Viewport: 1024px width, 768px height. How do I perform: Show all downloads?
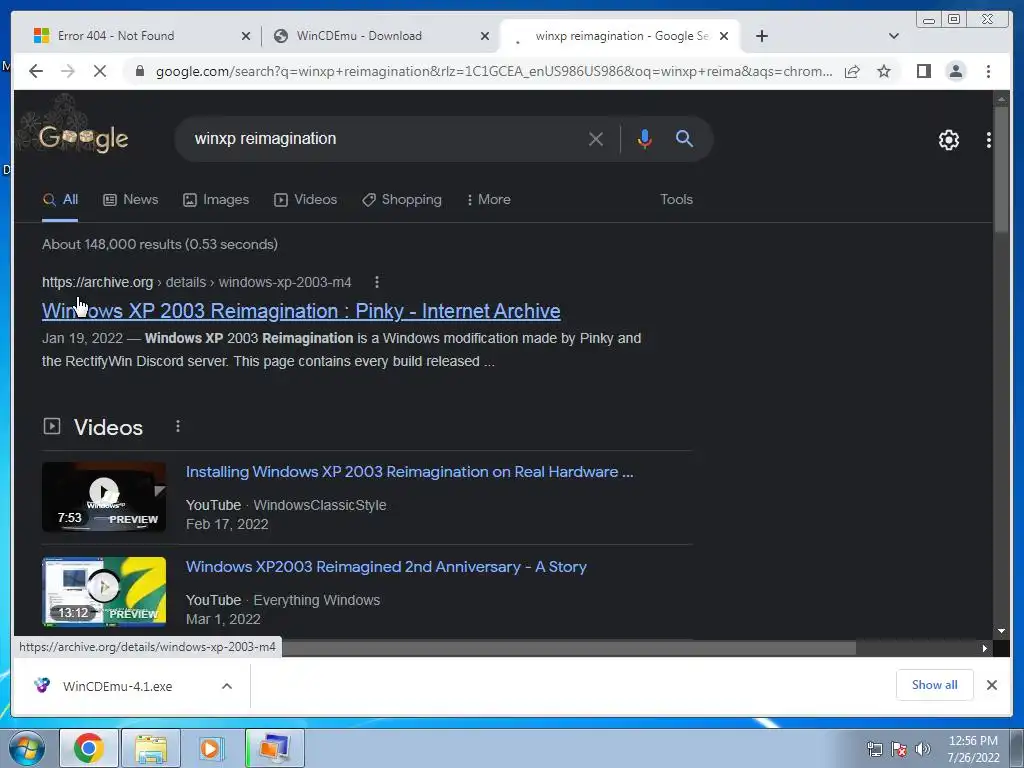point(934,685)
